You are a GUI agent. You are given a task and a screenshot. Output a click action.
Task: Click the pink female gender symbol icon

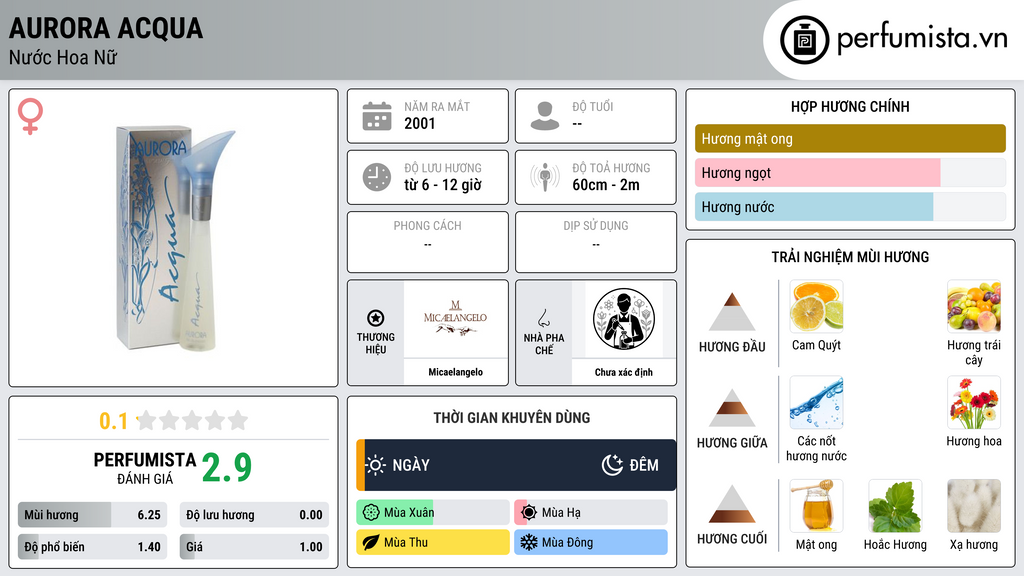click(x=30, y=116)
